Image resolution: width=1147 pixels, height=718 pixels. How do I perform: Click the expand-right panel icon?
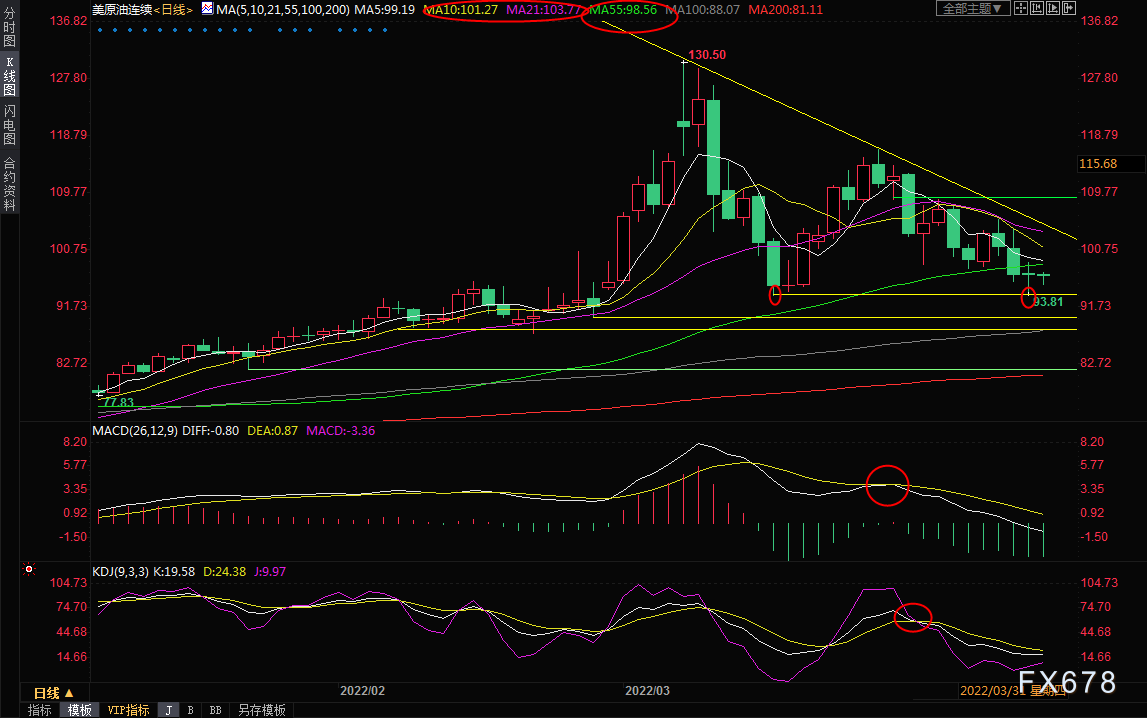[1069, 8]
